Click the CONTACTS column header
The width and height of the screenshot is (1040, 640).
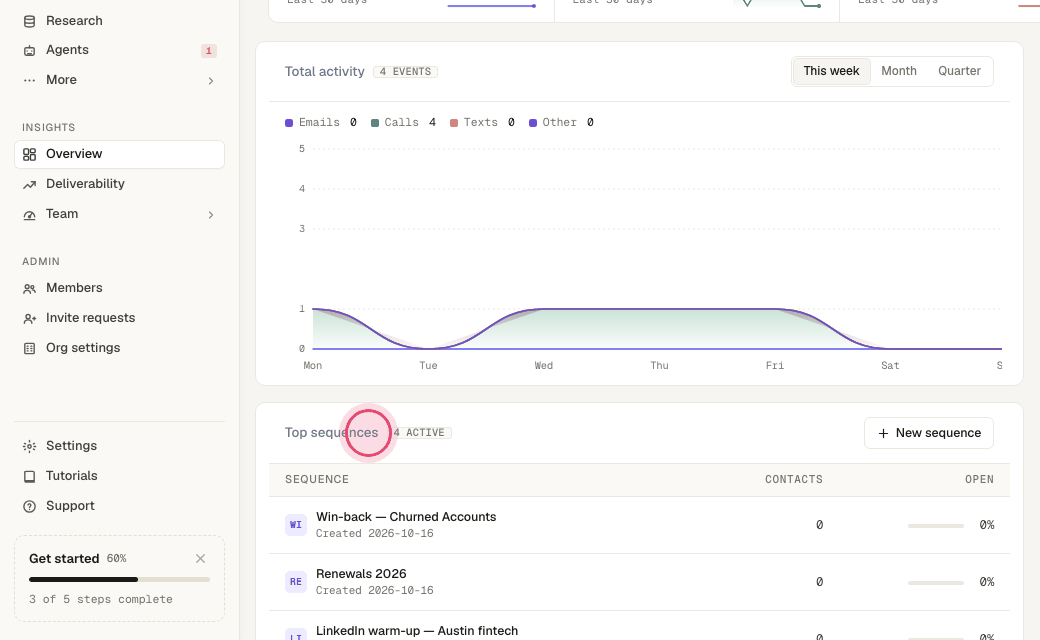[793, 480]
